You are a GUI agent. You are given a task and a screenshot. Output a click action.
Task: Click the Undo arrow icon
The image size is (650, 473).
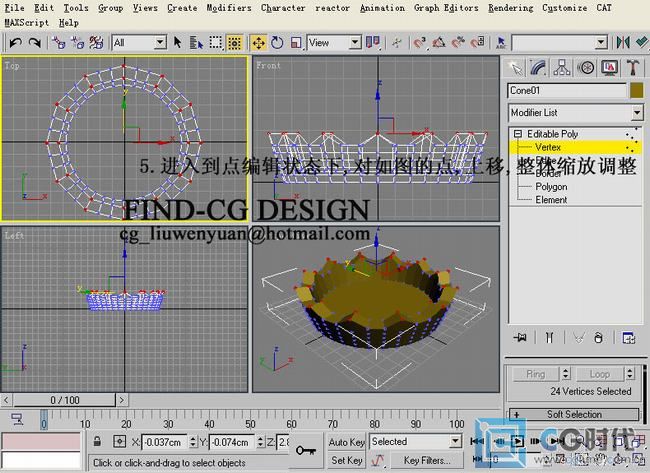pos(16,42)
